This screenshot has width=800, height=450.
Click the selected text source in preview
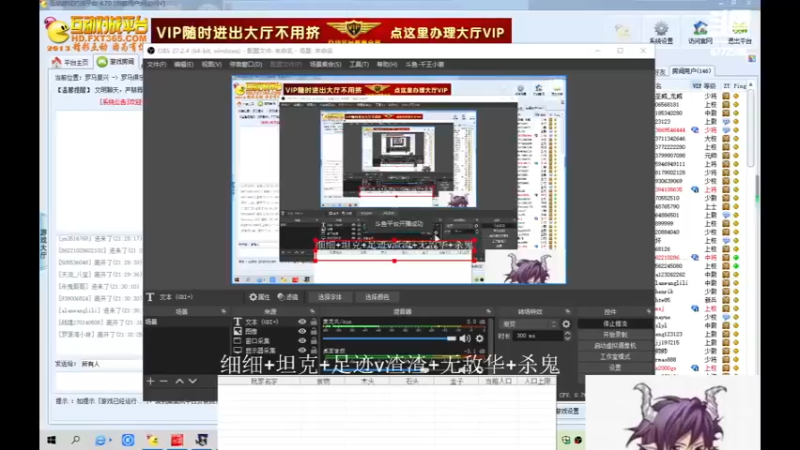tap(394, 251)
